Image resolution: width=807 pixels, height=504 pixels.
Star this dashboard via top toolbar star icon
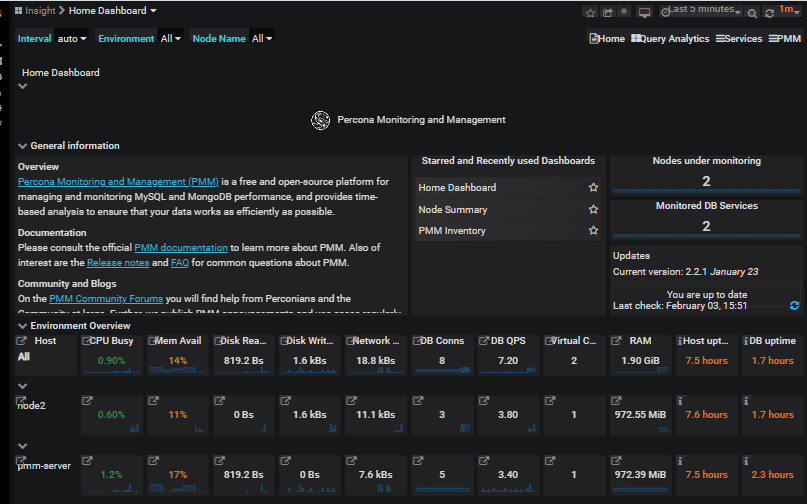coord(590,12)
